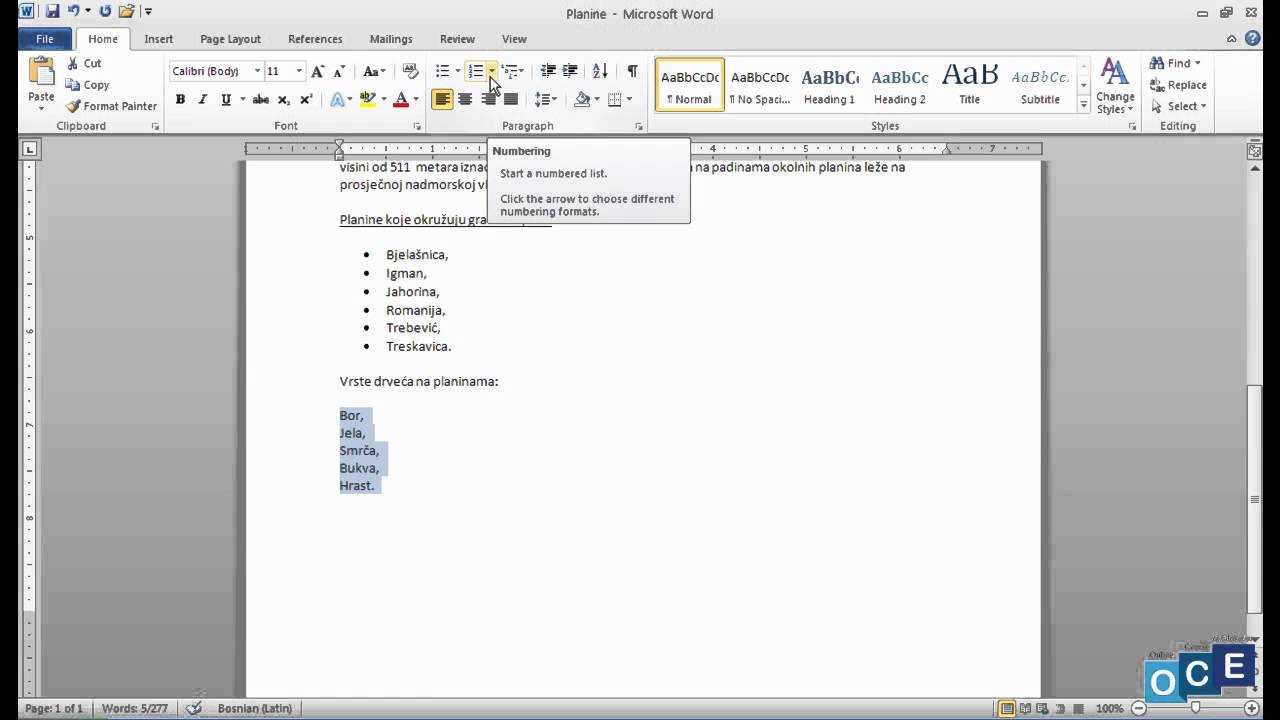
Task: Click the Cut command
Action: pos(84,63)
